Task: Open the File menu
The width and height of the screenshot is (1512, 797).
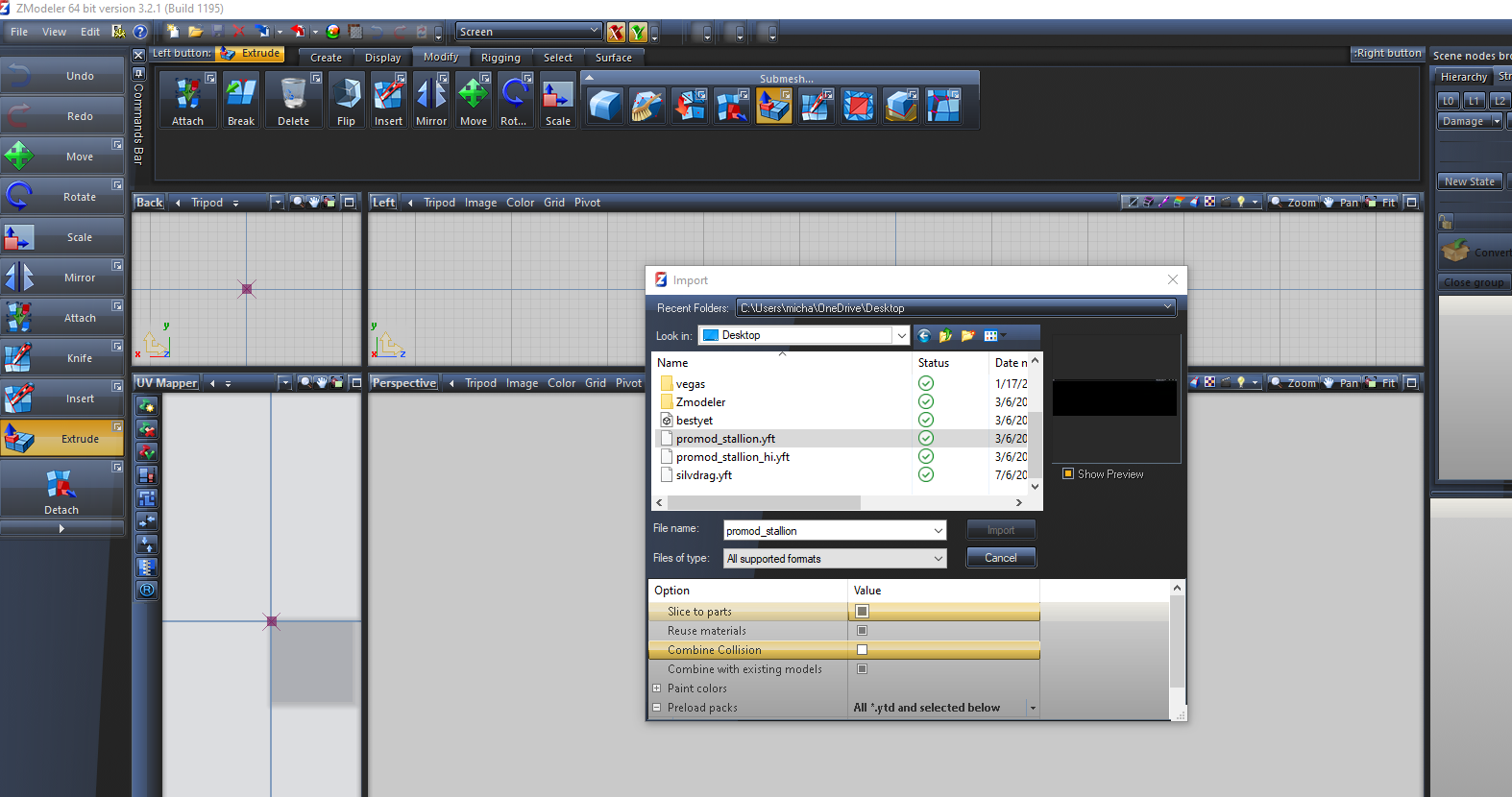Action: coord(19,32)
